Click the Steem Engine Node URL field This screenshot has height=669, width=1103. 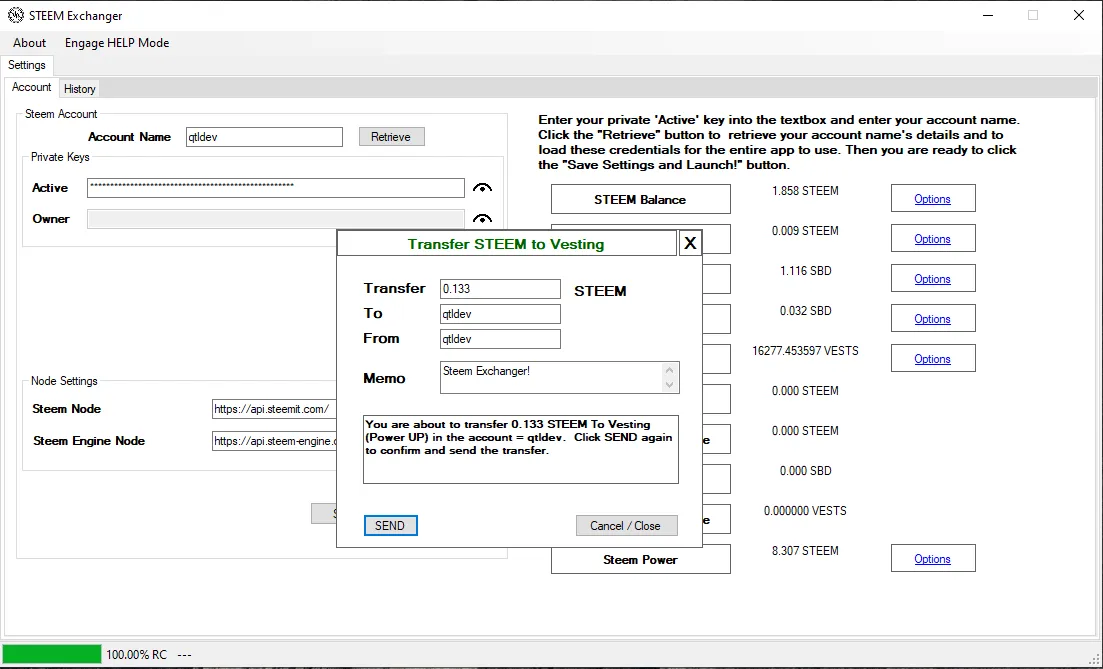tap(274, 441)
